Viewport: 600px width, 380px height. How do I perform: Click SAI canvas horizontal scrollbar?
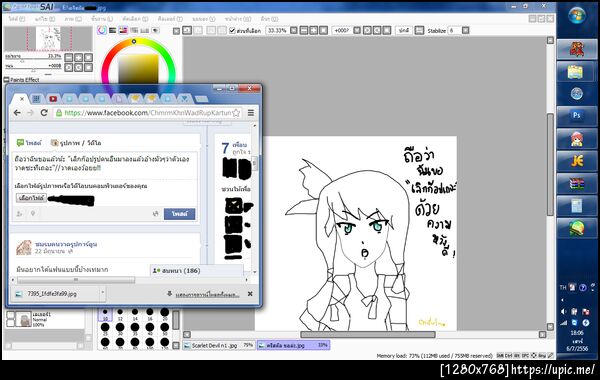click(x=367, y=334)
